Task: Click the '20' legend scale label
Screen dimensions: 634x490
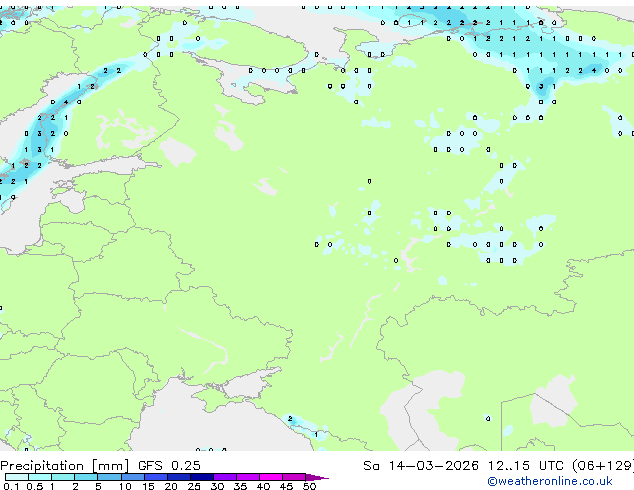Action: [x=171, y=486]
